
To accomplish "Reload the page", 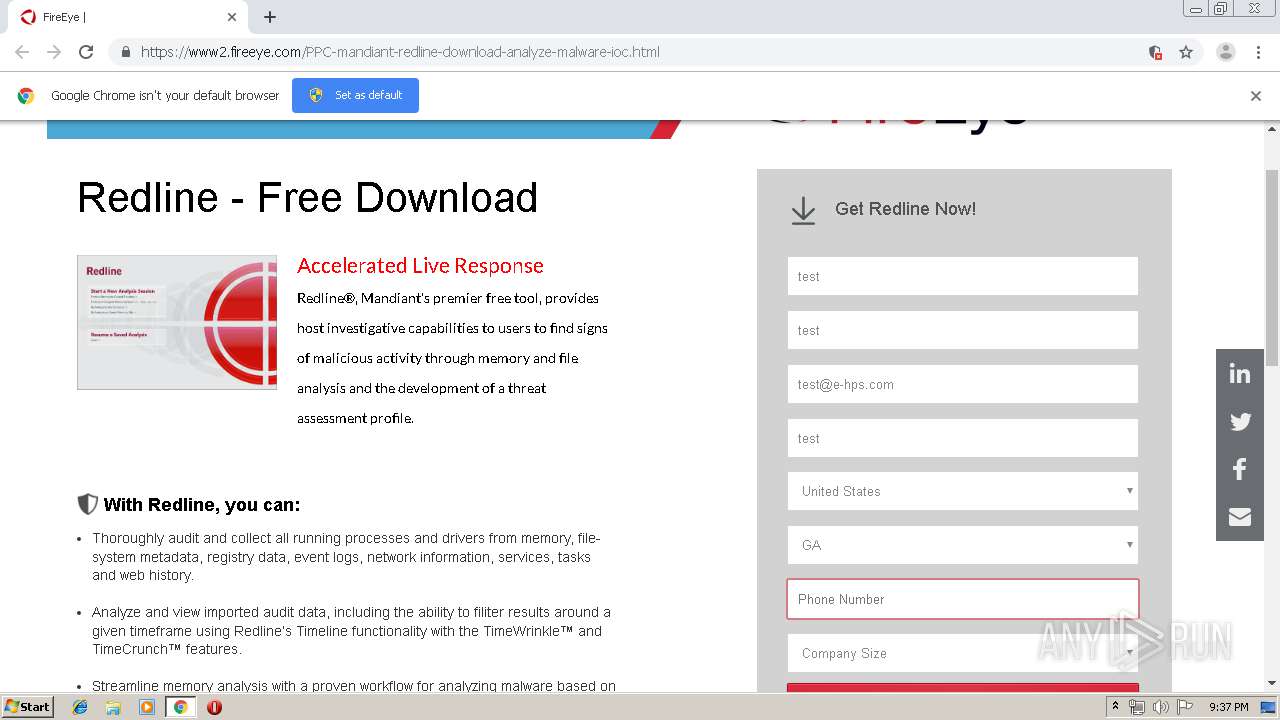I will pyautogui.click(x=86, y=52).
